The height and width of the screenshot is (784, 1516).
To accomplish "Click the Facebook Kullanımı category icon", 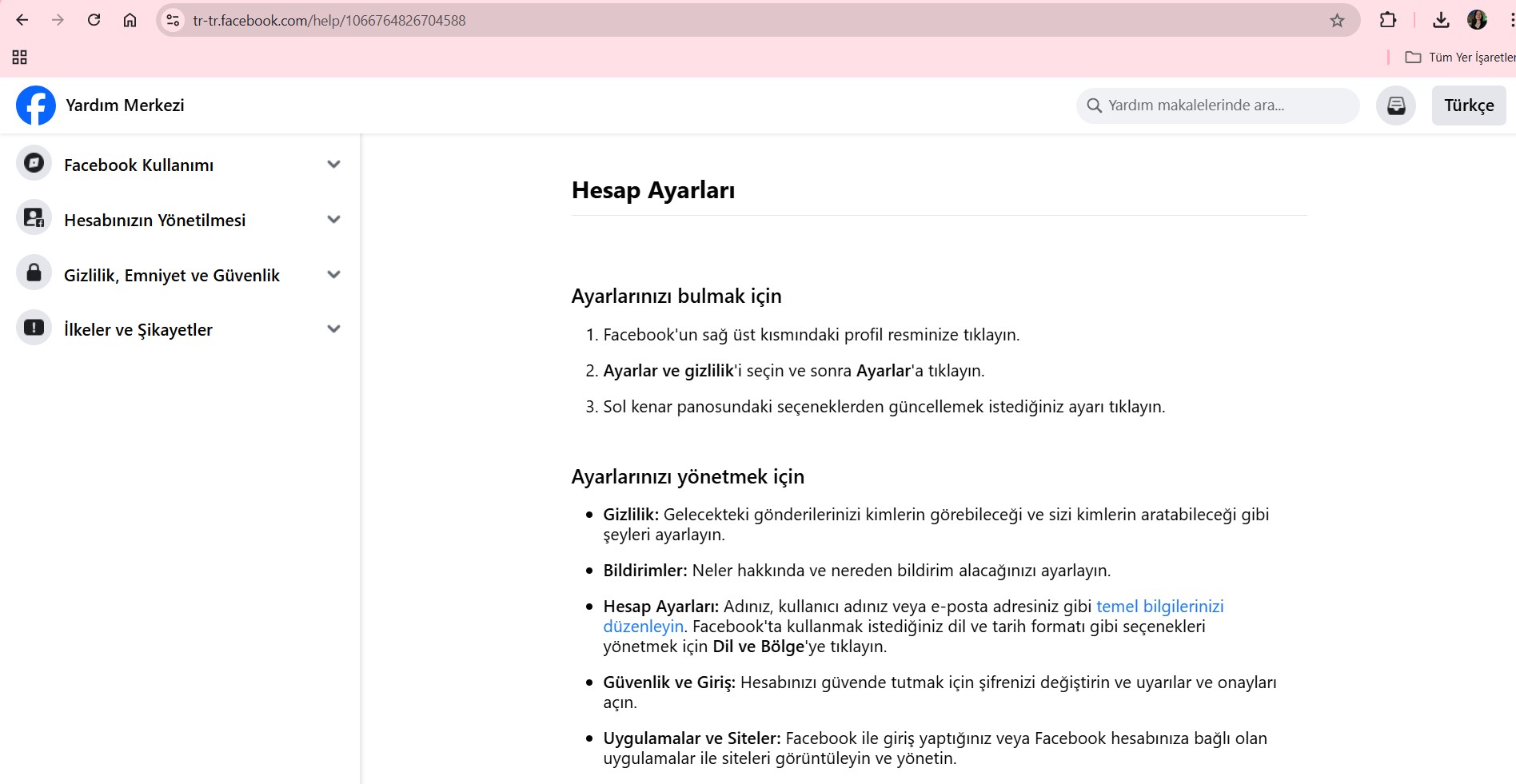I will (x=34, y=163).
